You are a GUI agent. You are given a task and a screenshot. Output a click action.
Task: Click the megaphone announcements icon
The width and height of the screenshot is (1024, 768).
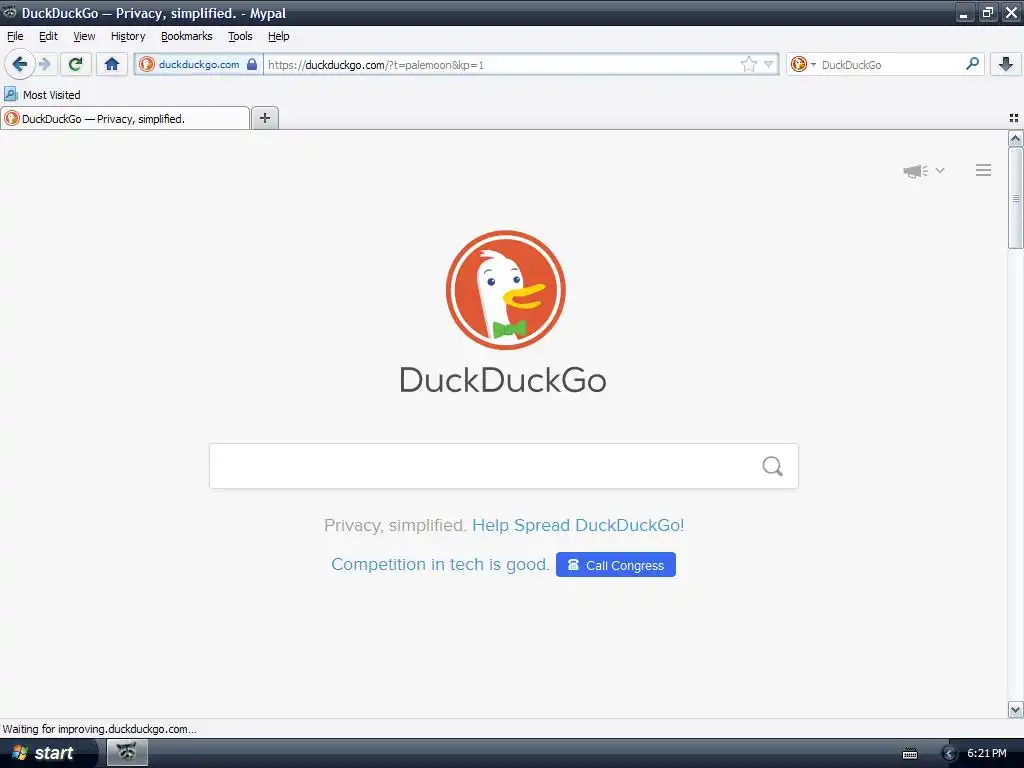point(915,171)
